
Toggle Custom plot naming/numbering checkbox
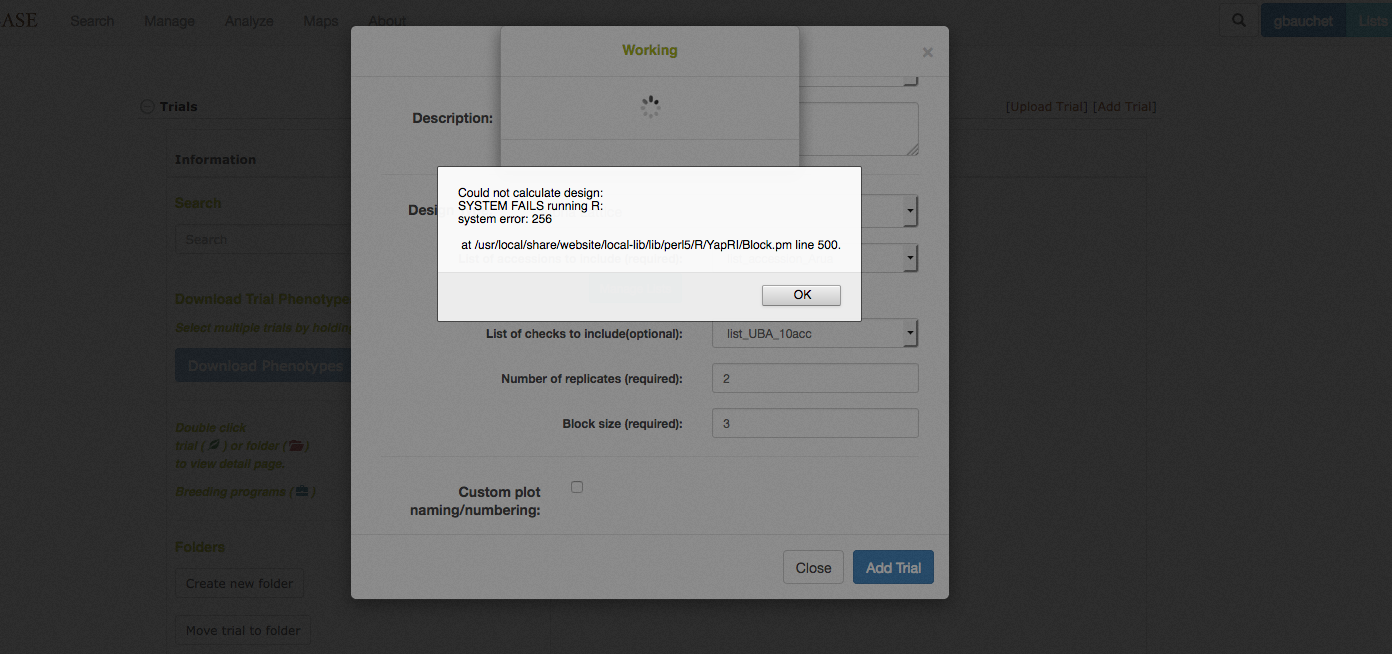(x=577, y=487)
